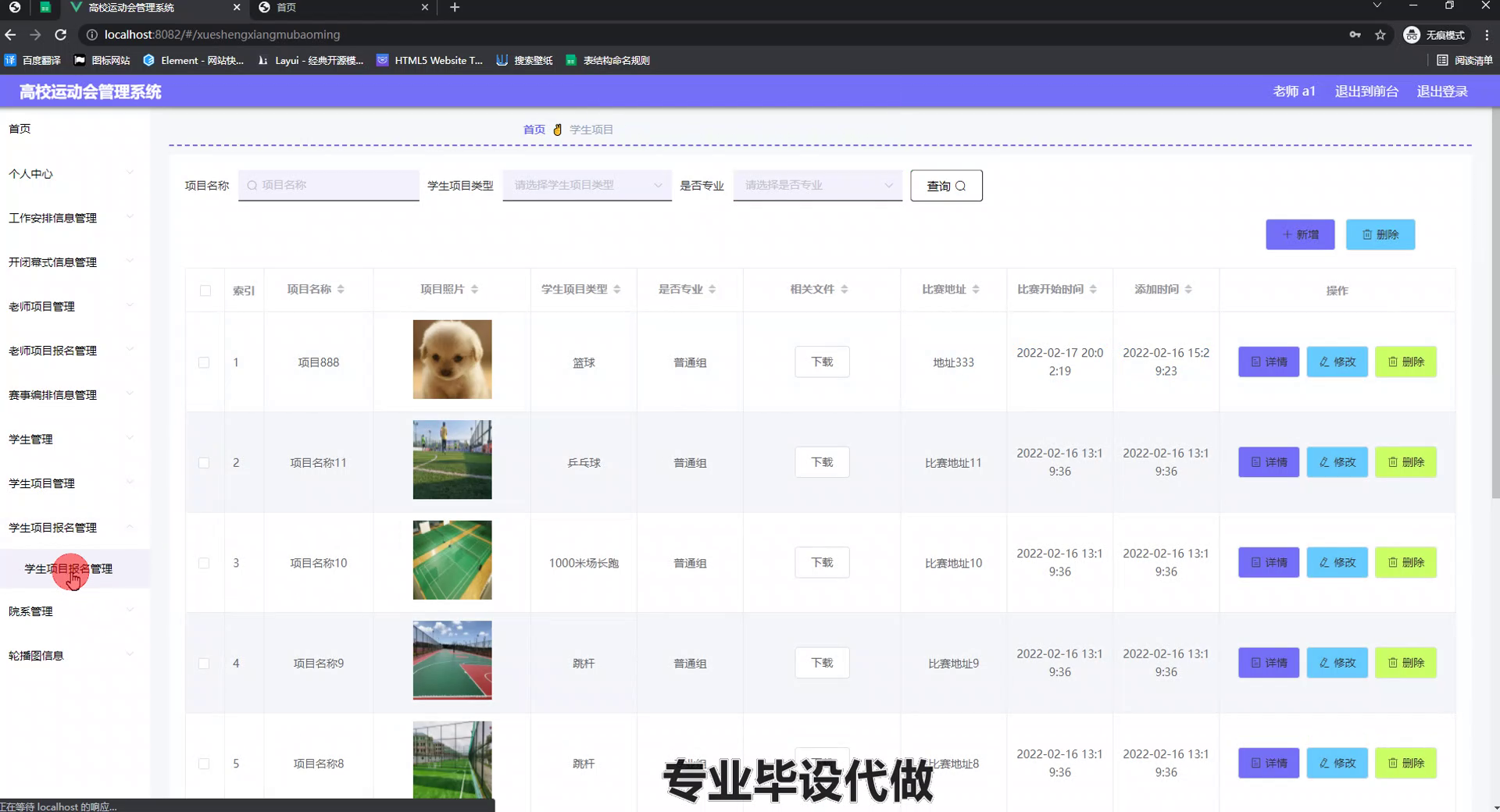Go back with the browser back arrow

[x=10, y=34]
